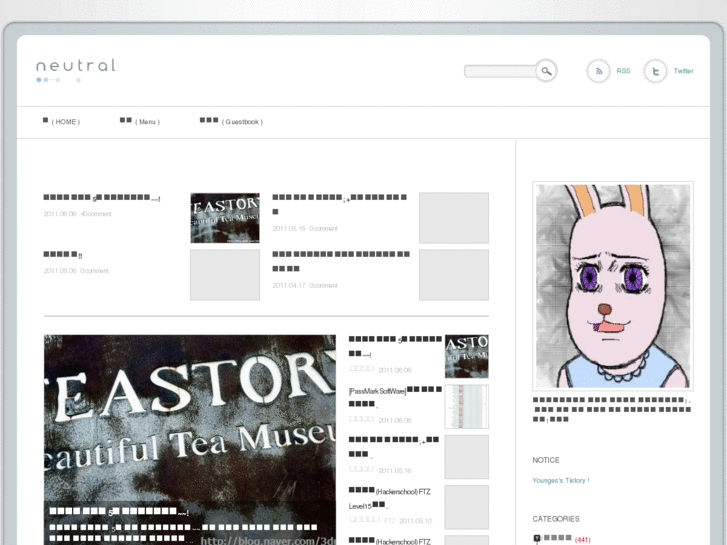This screenshot has height=545, width=727.
Task: Open the PassMark SoftWare post link
Action: [x=395, y=397]
